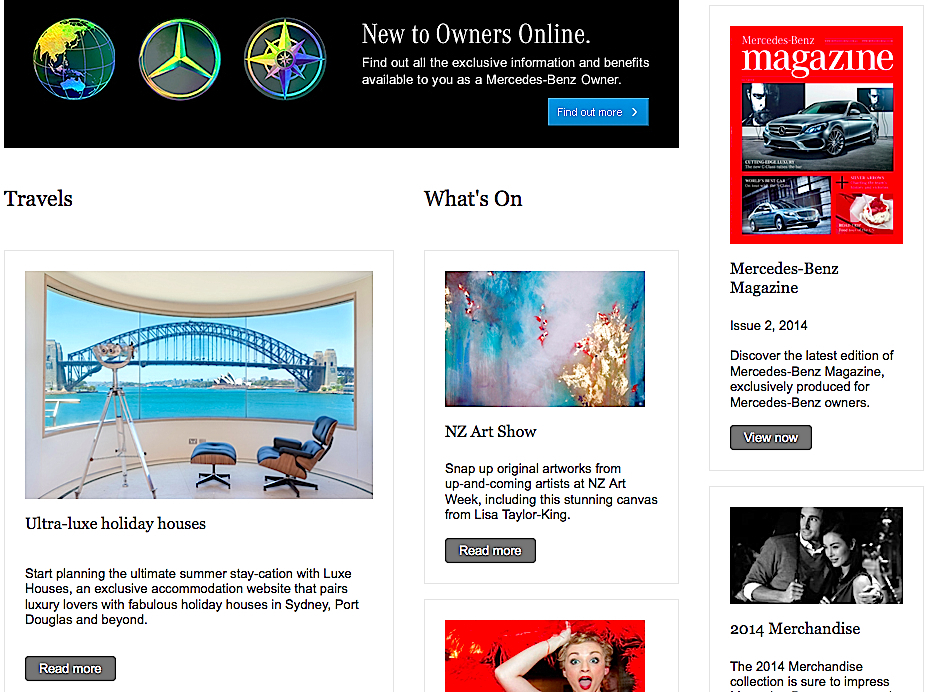936x692 pixels.
Task: Select the "Mercedes-Benz Magazine" title link
Action: [784, 278]
